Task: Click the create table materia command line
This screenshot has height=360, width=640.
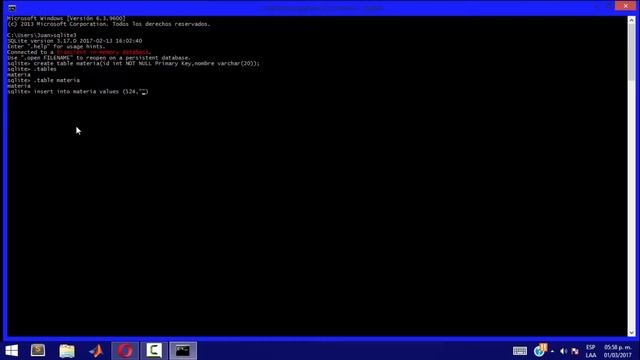Action: point(133,64)
